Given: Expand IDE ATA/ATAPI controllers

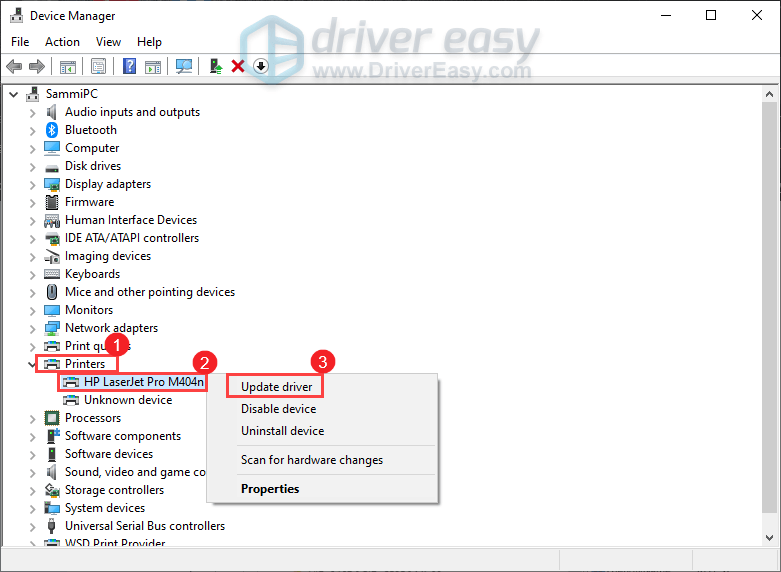Looking at the screenshot, I should click(33, 239).
